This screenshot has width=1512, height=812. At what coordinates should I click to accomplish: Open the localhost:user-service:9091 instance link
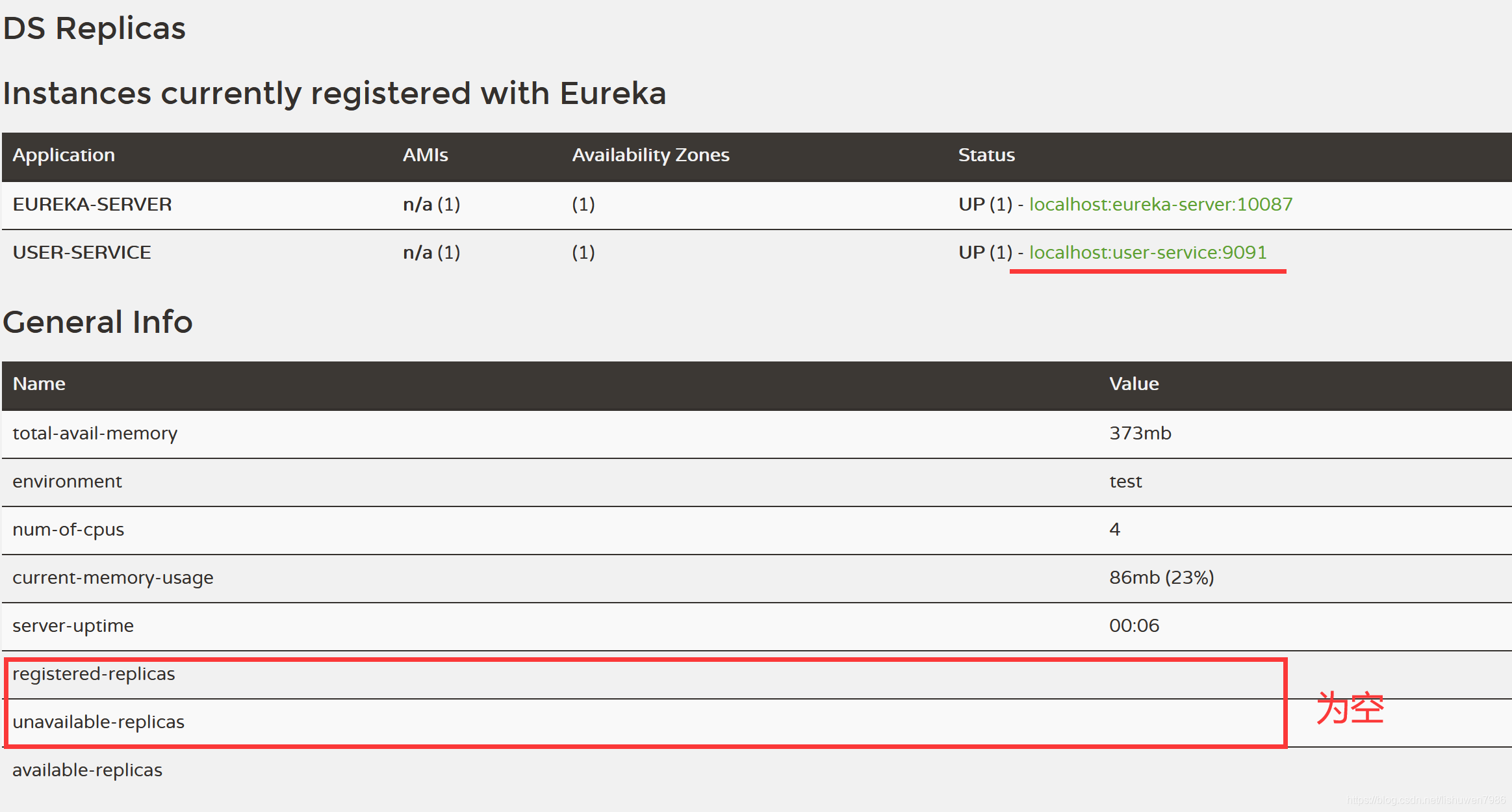pos(1147,252)
